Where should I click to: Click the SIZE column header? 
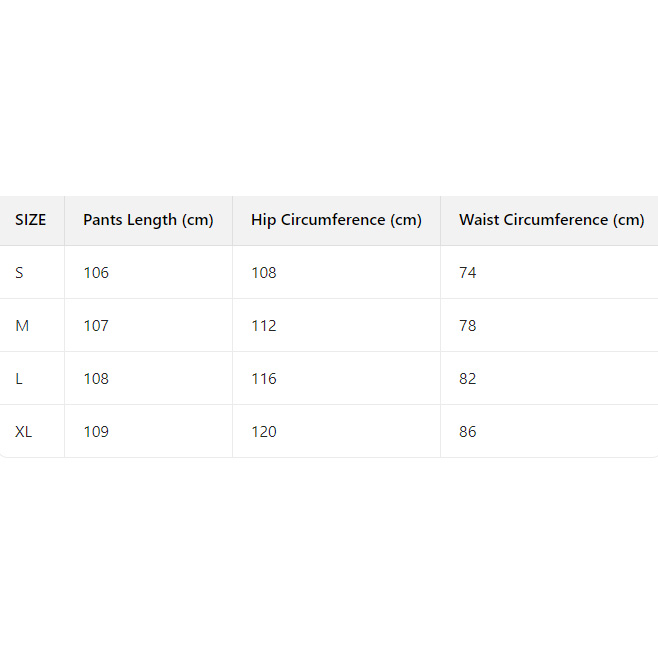(x=31, y=220)
